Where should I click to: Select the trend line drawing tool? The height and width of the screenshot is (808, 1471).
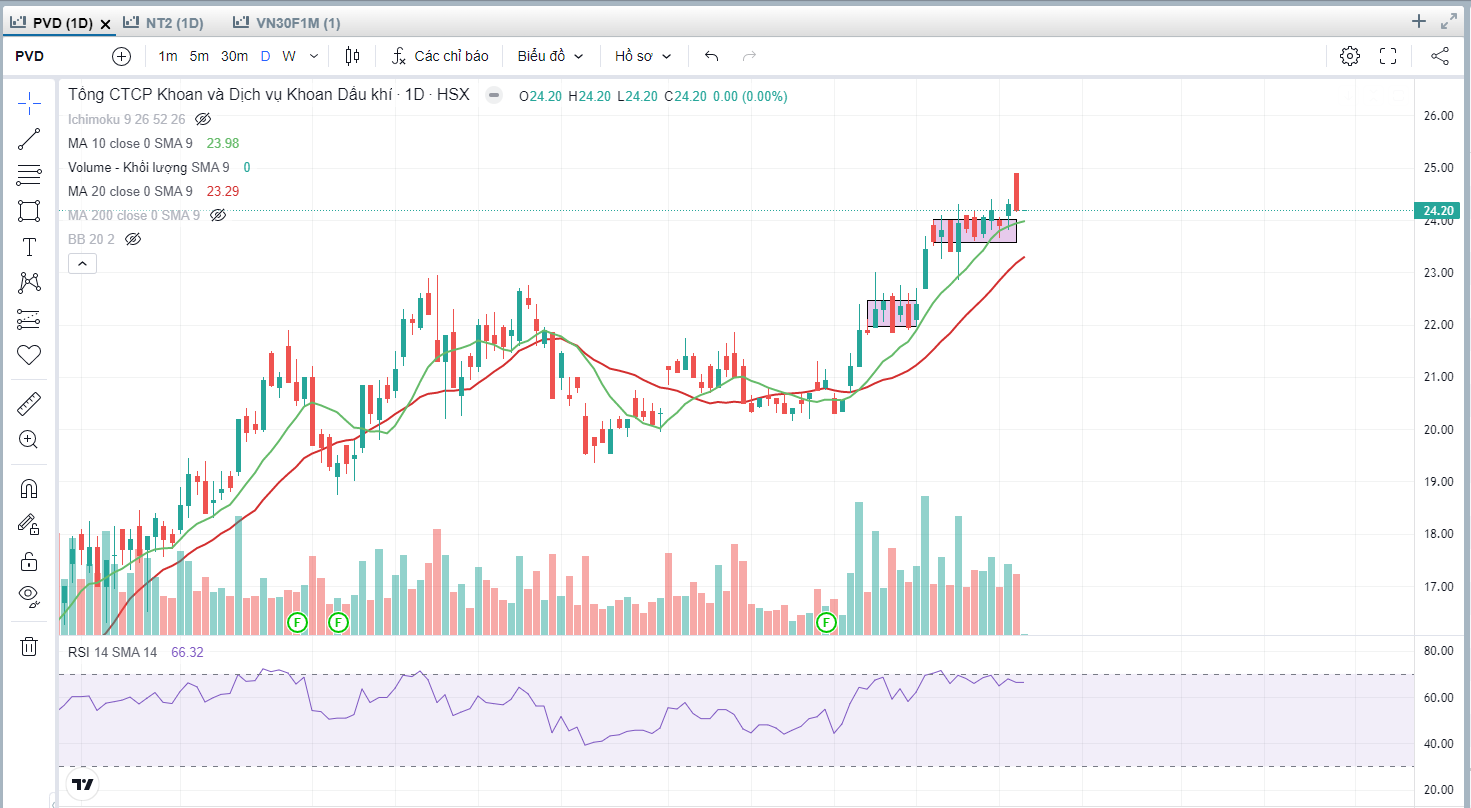pyautogui.click(x=29, y=139)
